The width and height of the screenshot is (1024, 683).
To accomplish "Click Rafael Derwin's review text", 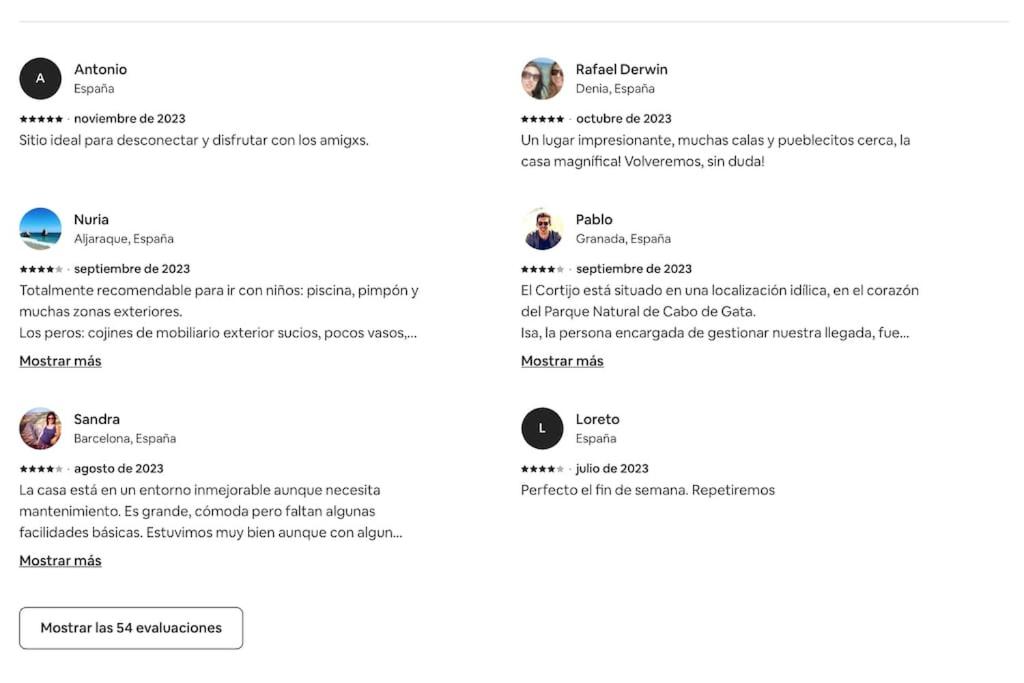I will coord(715,151).
